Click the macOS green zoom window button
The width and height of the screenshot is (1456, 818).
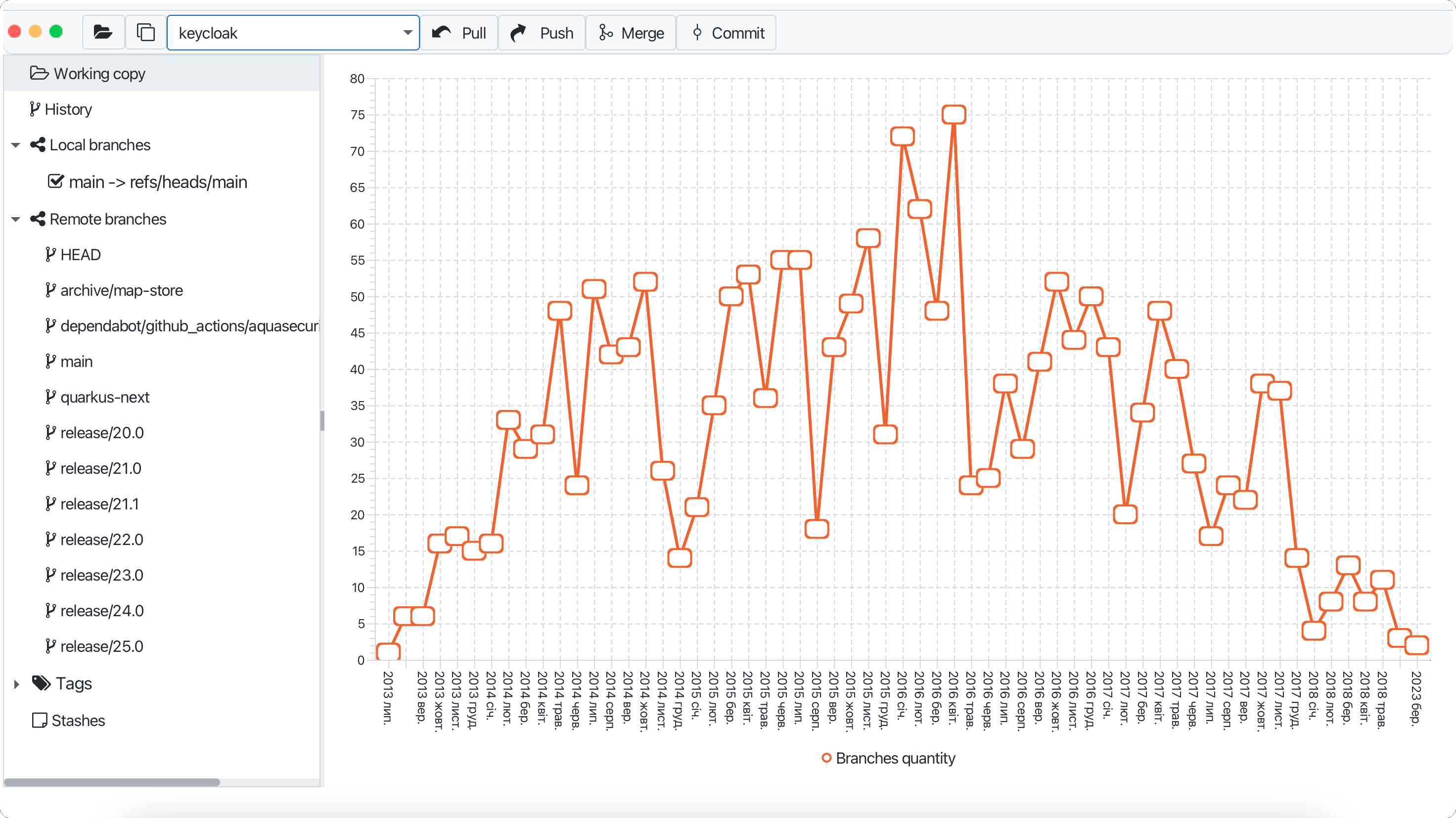[56, 32]
